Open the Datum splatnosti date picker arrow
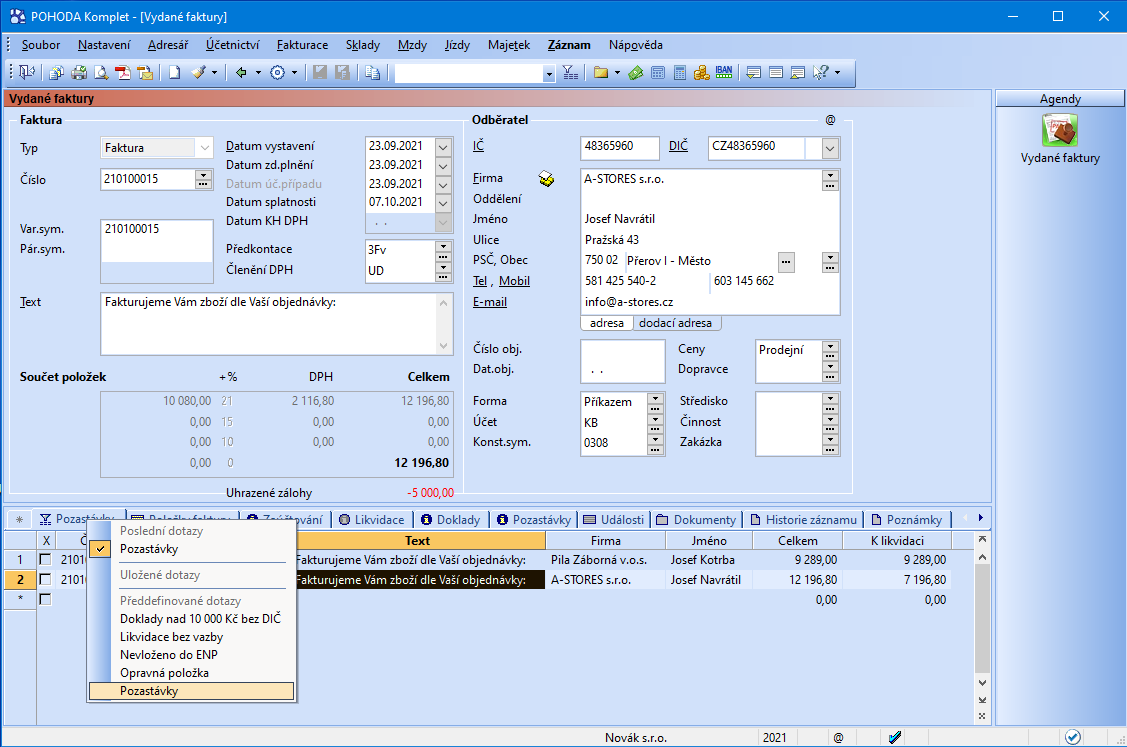Image resolution: width=1127 pixels, height=747 pixels. pyautogui.click(x=443, y=203)
